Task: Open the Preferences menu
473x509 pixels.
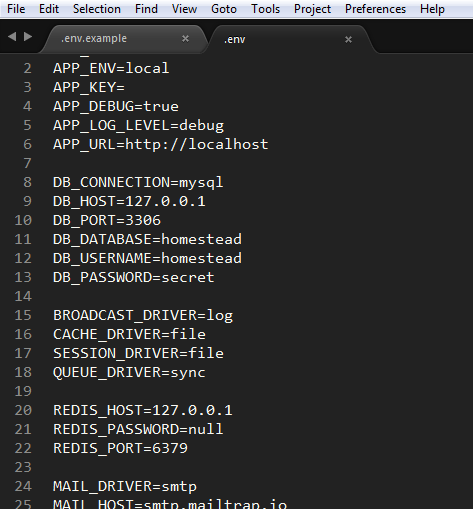Action: (375, 9)
